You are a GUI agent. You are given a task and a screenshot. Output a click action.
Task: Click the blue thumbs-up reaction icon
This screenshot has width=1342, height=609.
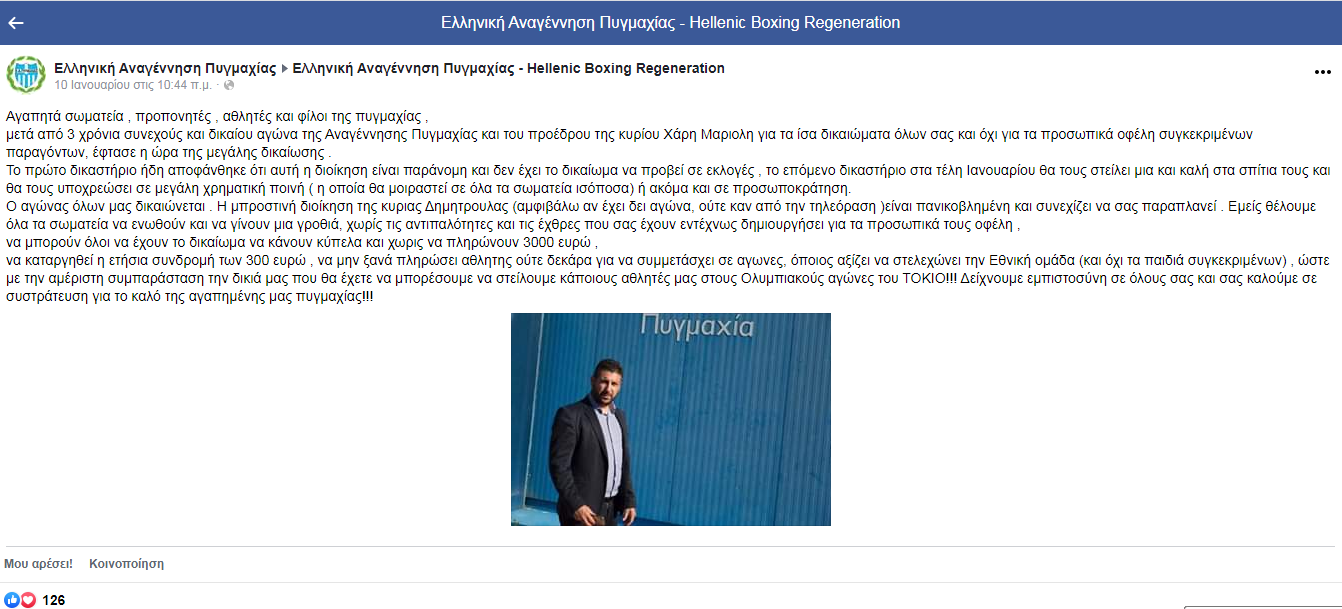pos(12,600)
